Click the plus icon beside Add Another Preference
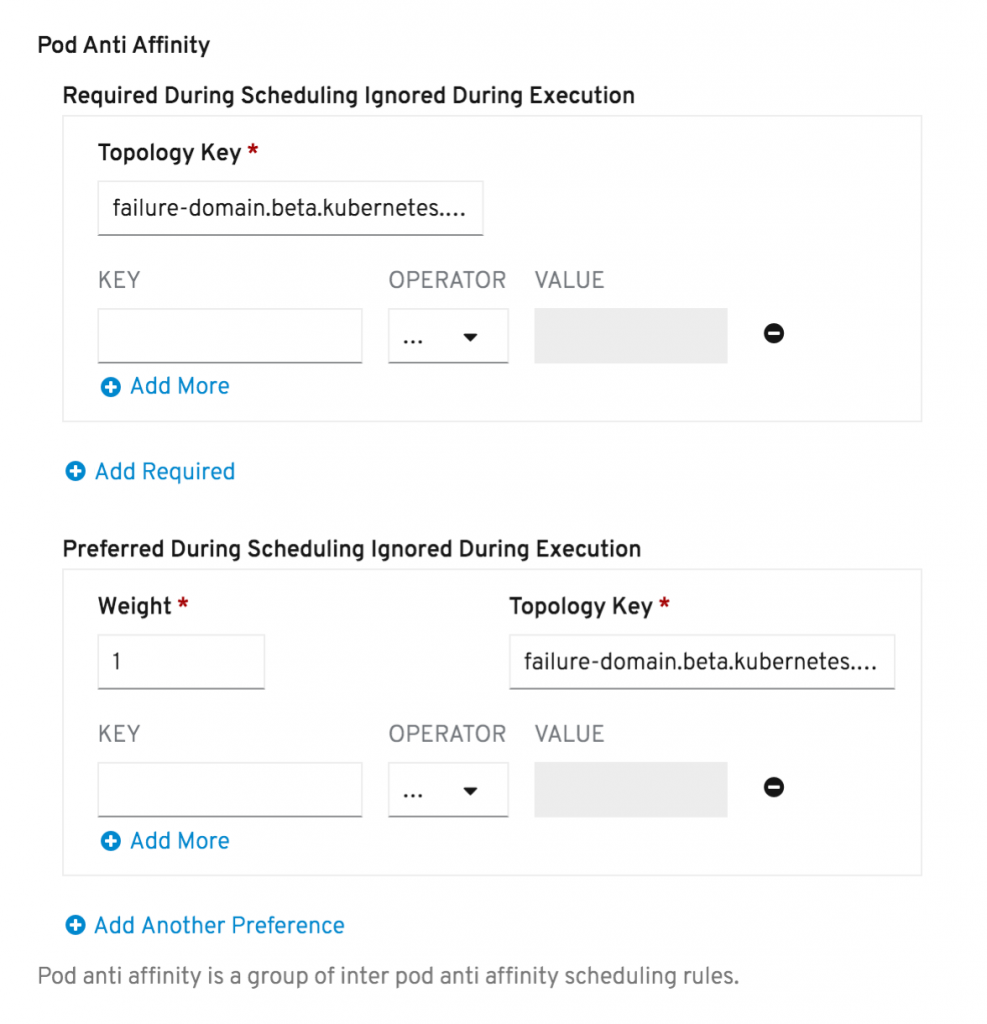 pyautogui.click(x=75, y=926)
